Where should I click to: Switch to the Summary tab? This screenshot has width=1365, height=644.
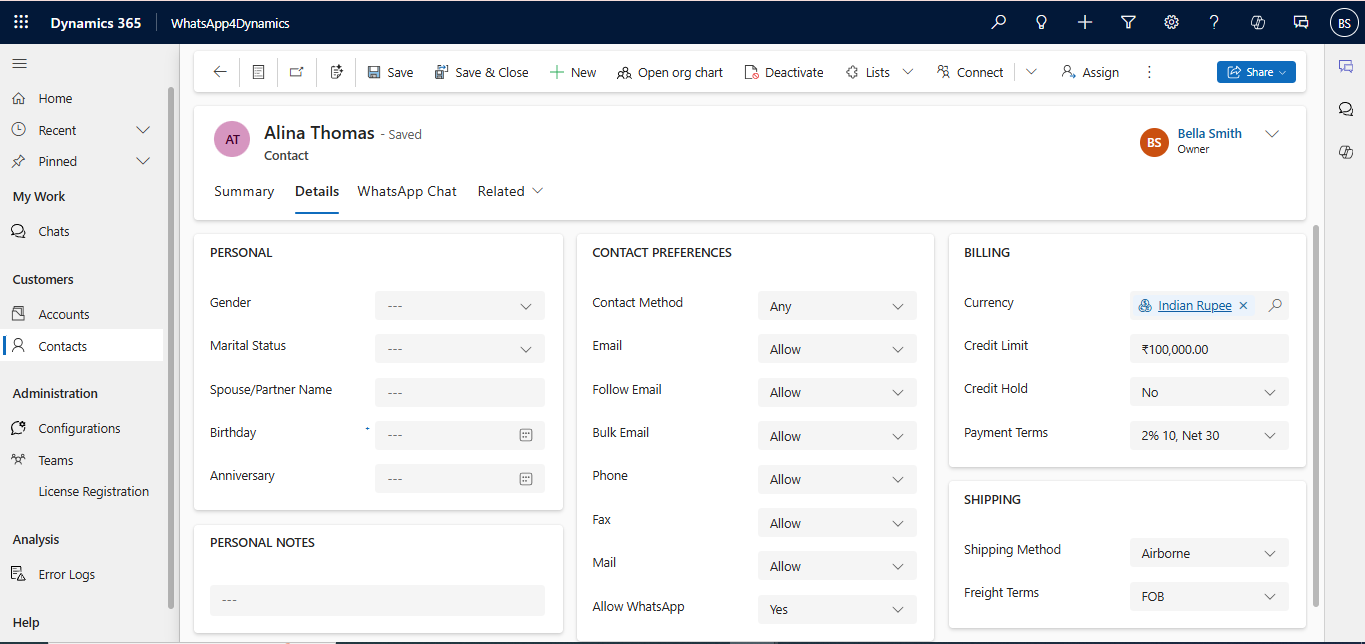[244, 191]
